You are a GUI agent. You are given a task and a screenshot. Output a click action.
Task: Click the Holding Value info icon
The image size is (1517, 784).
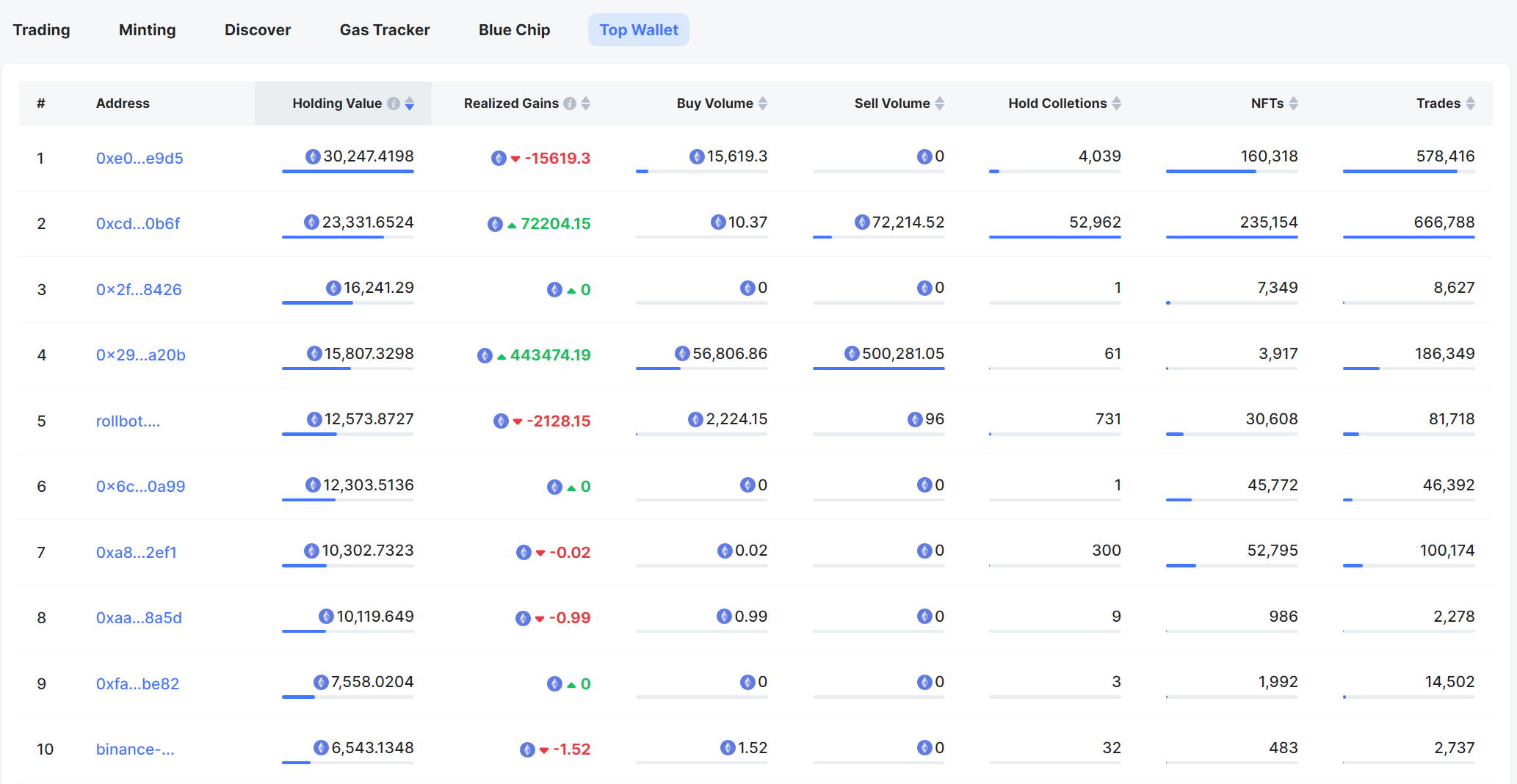394,104
